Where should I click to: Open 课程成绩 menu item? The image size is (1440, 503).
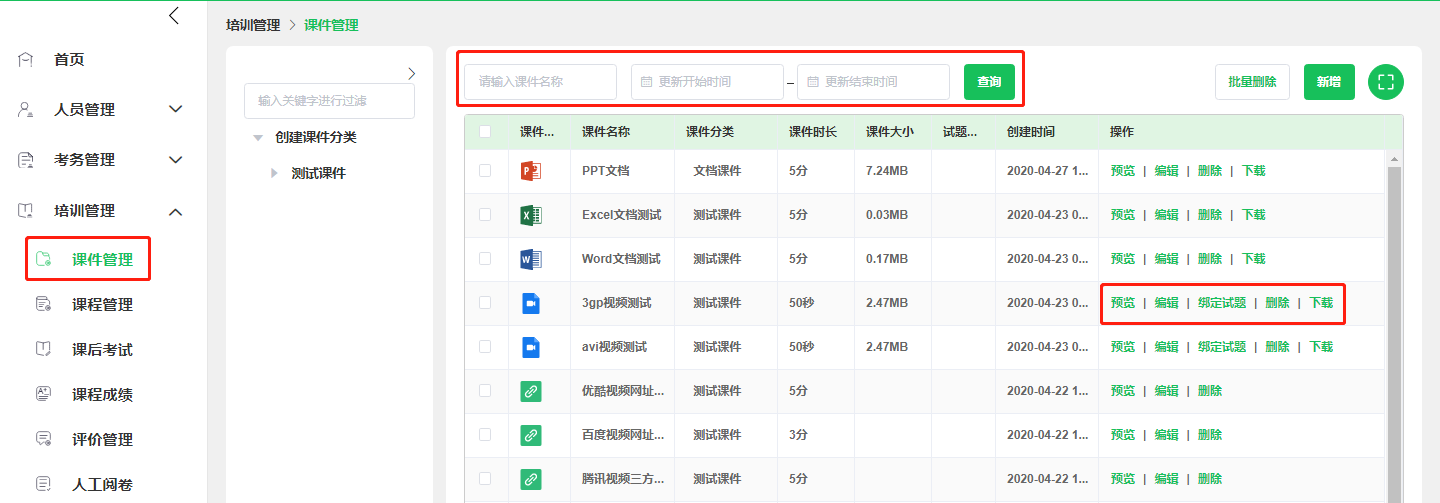(104, 394)
